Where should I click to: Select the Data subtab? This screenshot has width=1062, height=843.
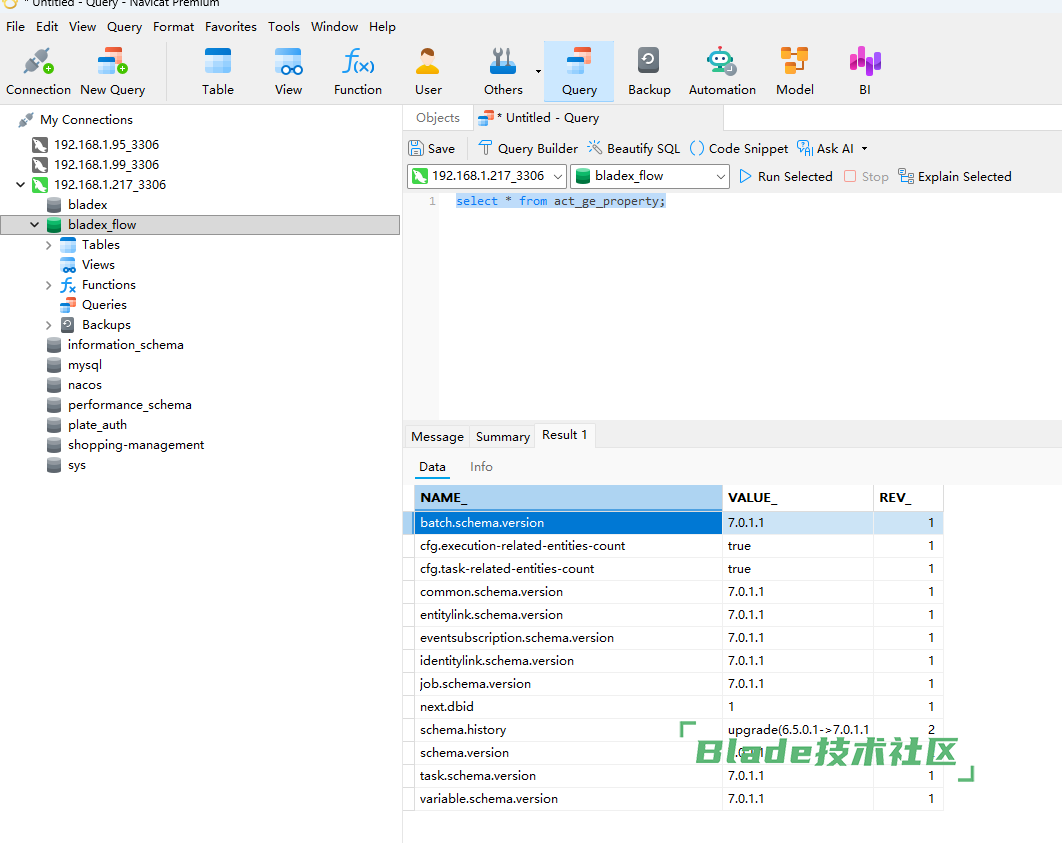point(432,467)
